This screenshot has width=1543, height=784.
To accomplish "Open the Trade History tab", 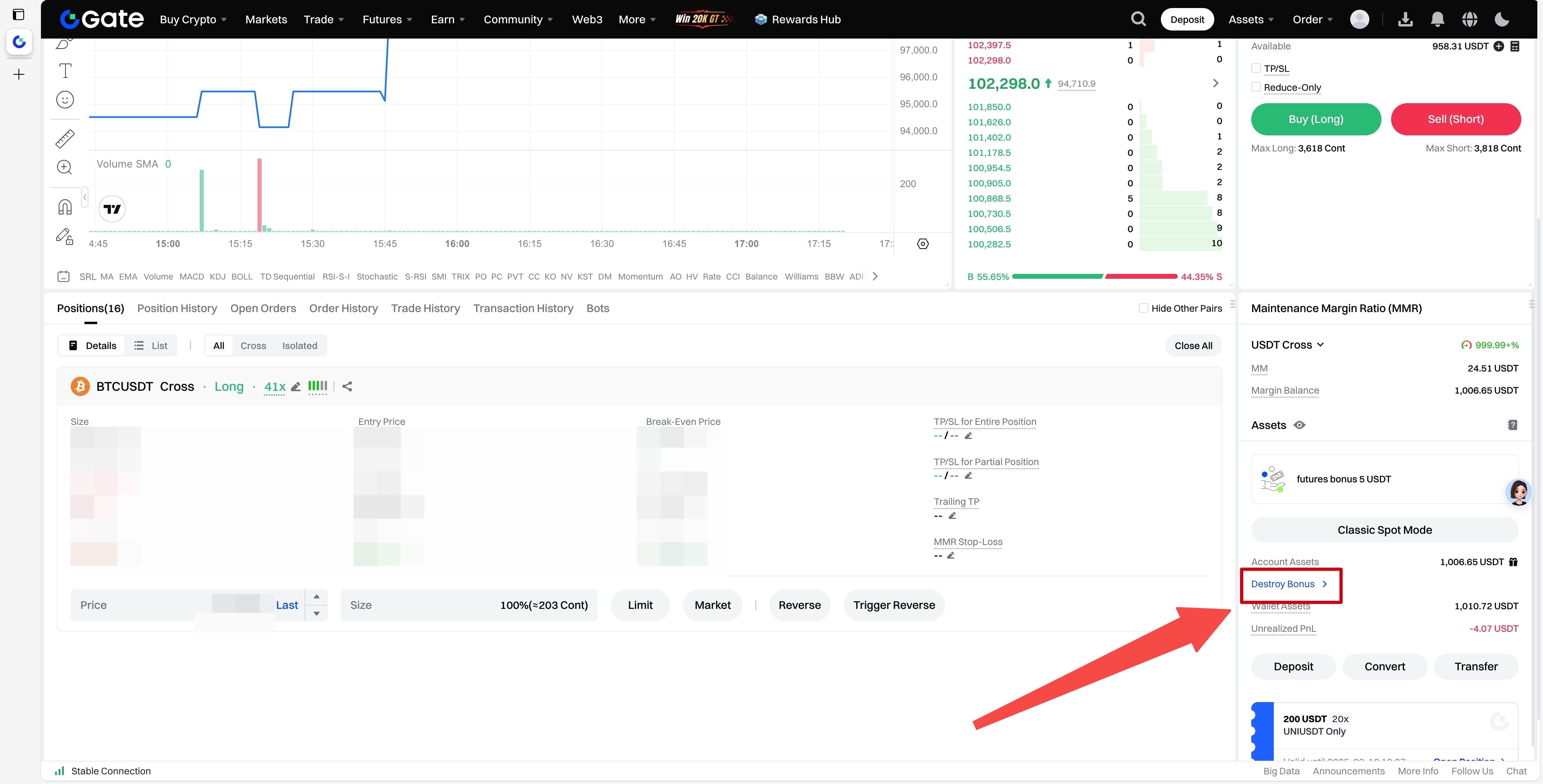I will tap(425, 308).
